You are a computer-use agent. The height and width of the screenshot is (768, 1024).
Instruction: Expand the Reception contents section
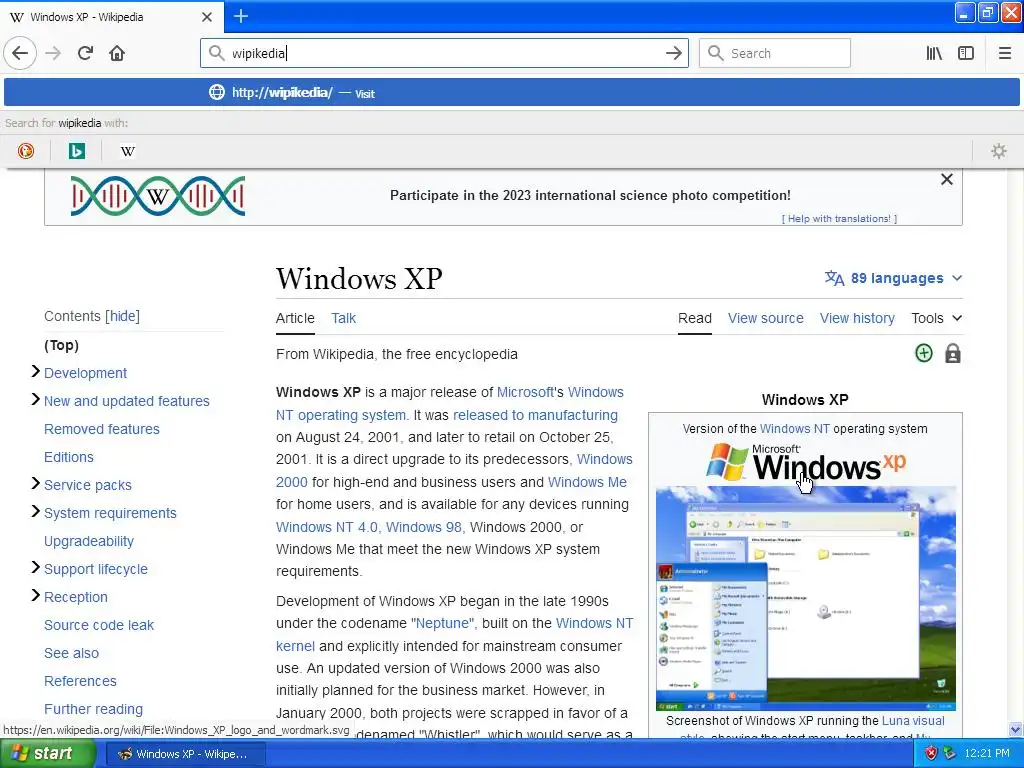tap(36, 596)
